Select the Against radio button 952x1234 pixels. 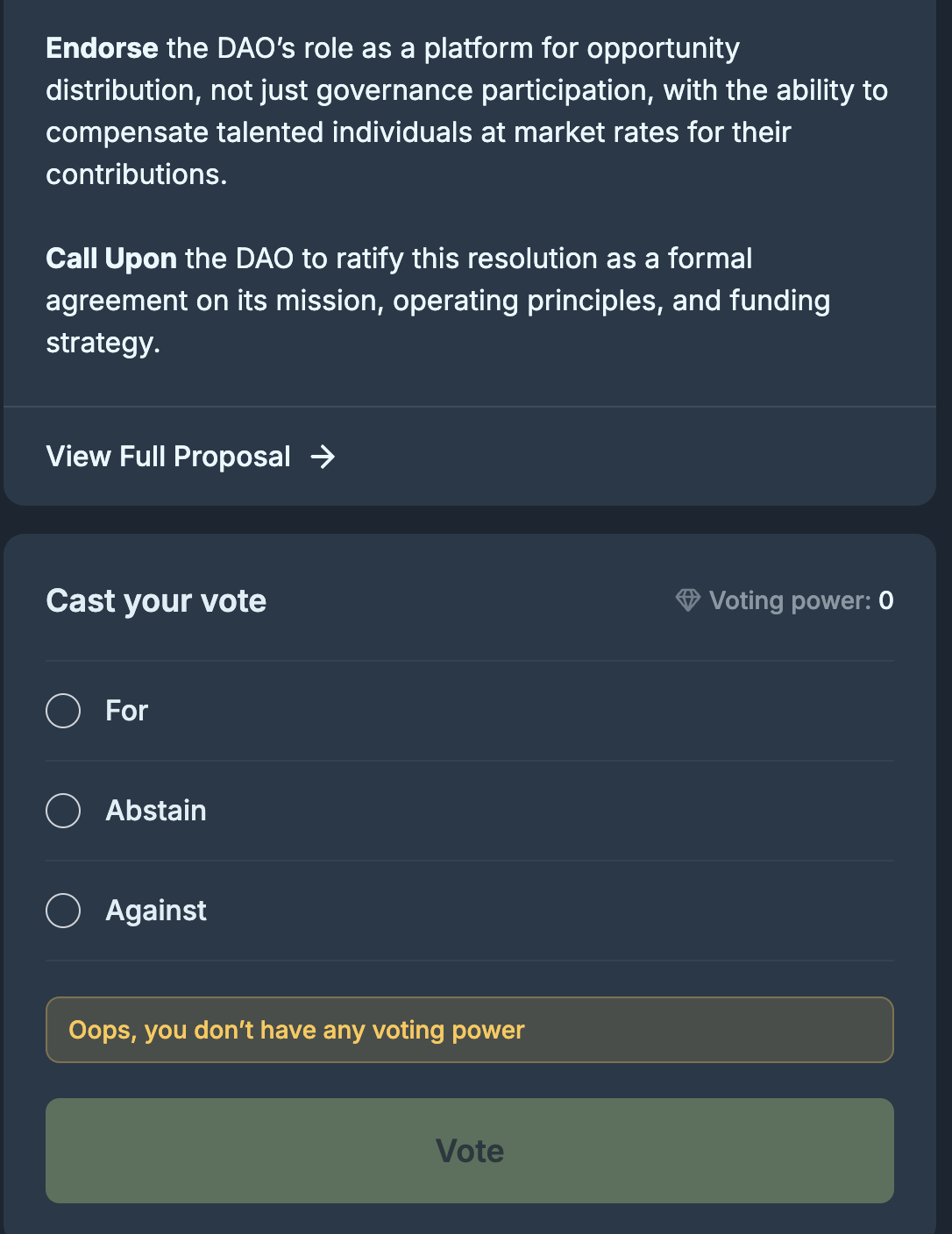[x=63, y=911]
